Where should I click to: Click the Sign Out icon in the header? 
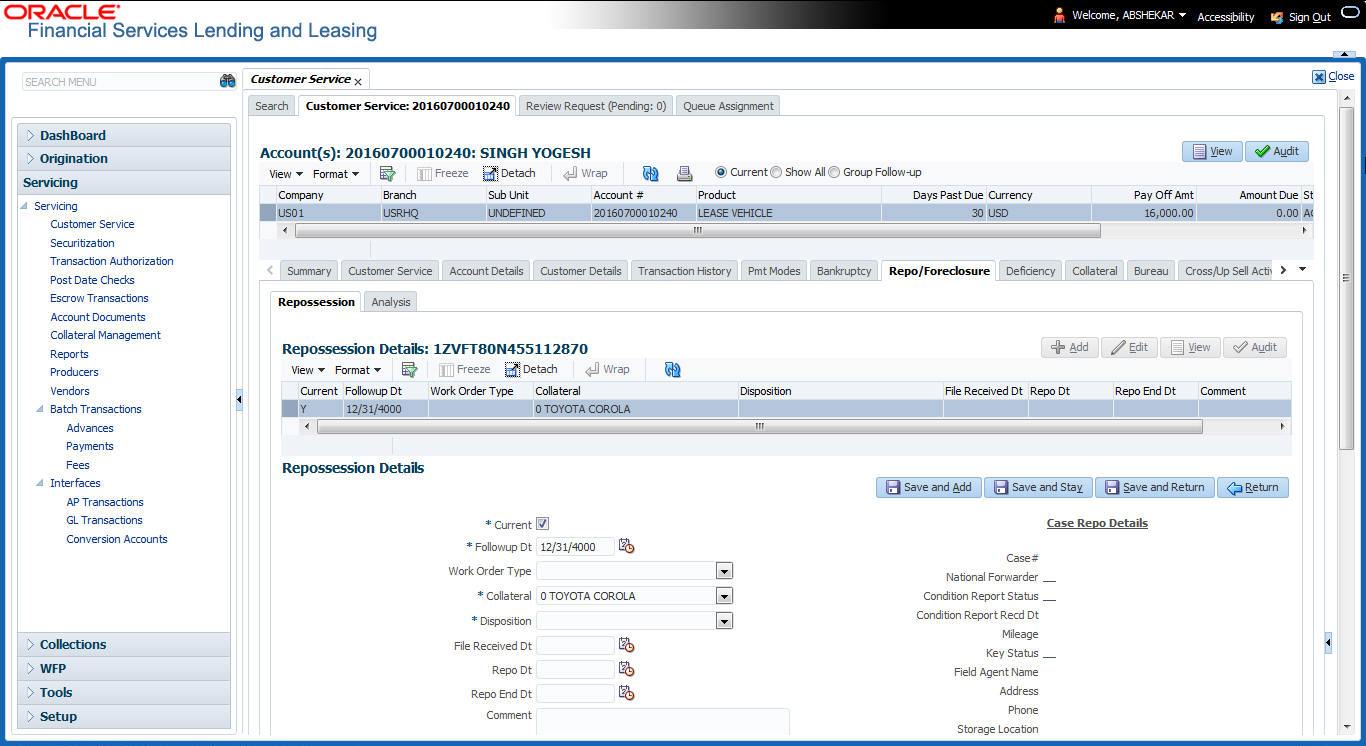click(1277, 17)
